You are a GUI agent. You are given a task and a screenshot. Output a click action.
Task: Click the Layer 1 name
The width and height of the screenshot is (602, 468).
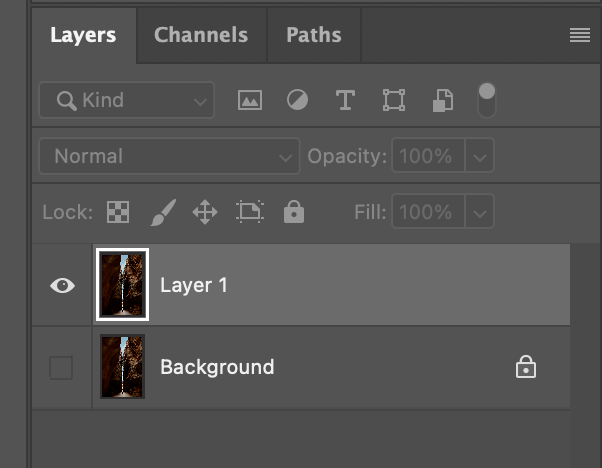[x=194, y=286]
